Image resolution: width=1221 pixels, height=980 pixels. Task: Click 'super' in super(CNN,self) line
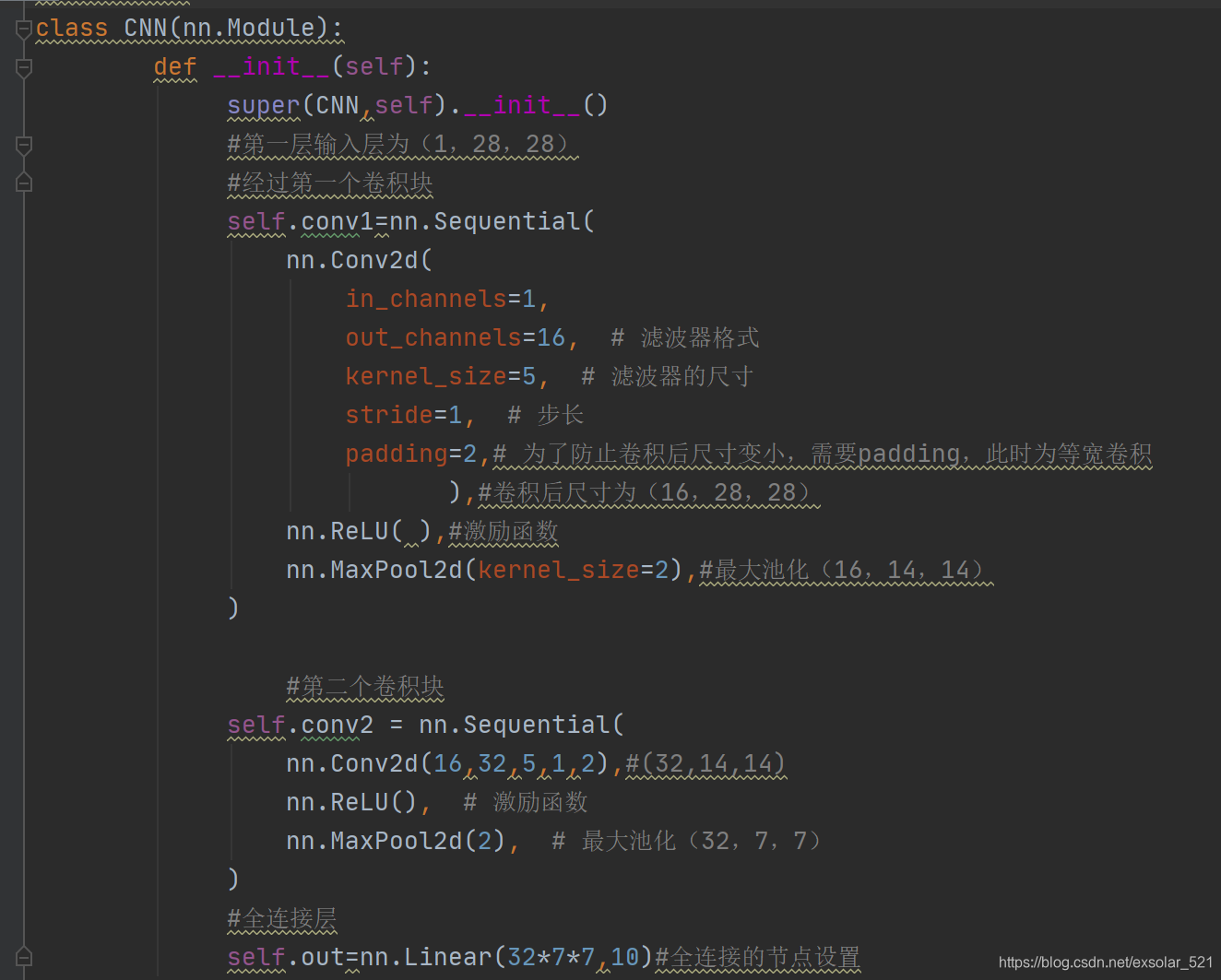tap(264, 106)
